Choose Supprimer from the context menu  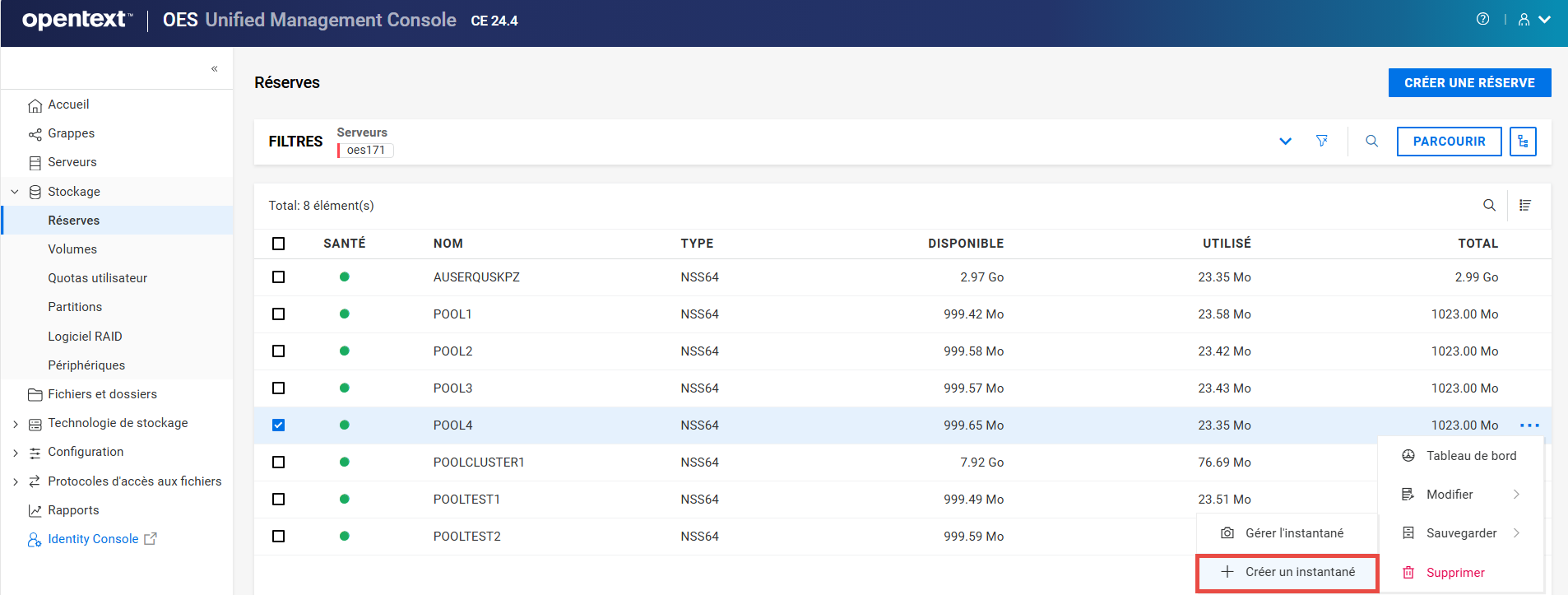tap(1454, 573)
